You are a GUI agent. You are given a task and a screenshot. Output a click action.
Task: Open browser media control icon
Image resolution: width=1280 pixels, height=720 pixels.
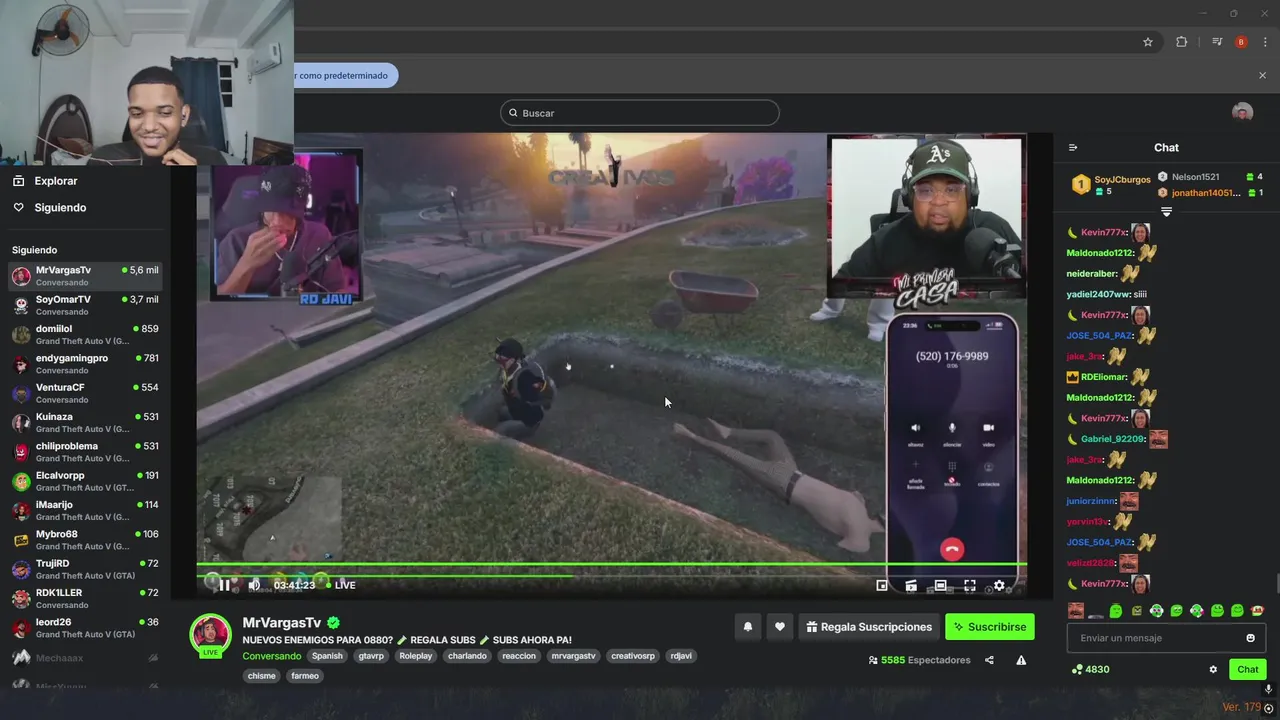point(1217,42)
